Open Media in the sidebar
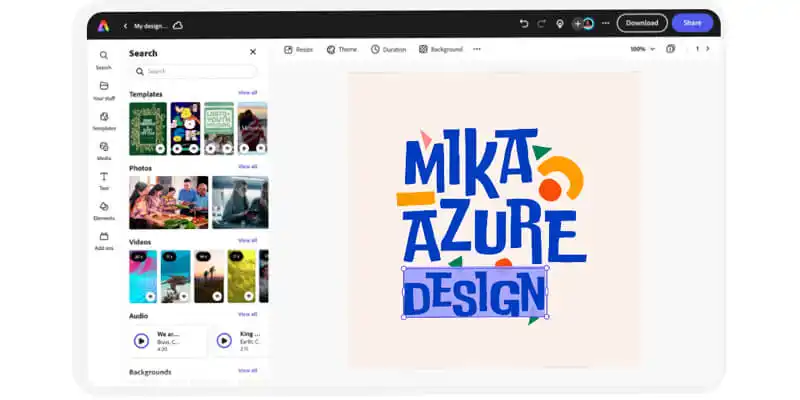Viewport: 800px width, 400px height. click(104, 151)
